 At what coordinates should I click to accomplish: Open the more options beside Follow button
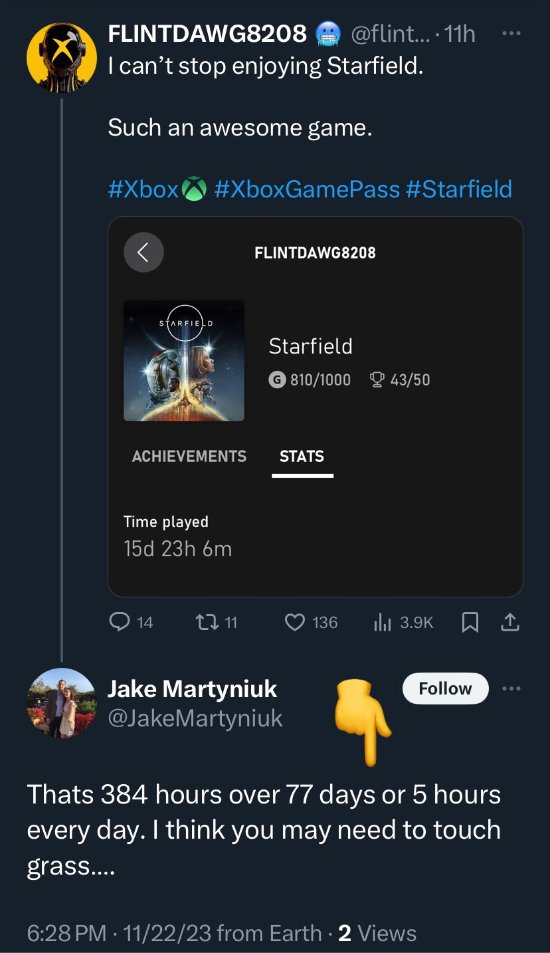511,689
